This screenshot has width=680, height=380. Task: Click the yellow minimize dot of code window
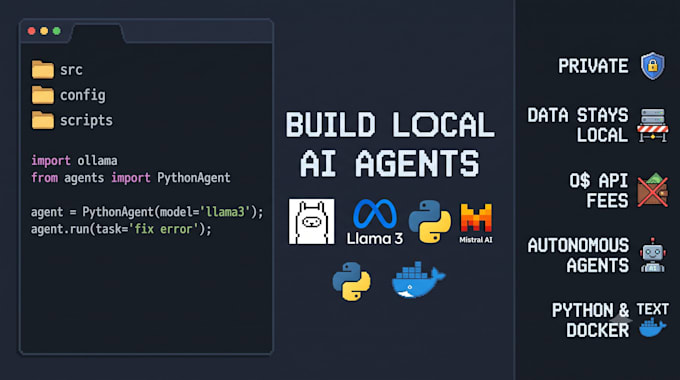[x=44, y=31]
